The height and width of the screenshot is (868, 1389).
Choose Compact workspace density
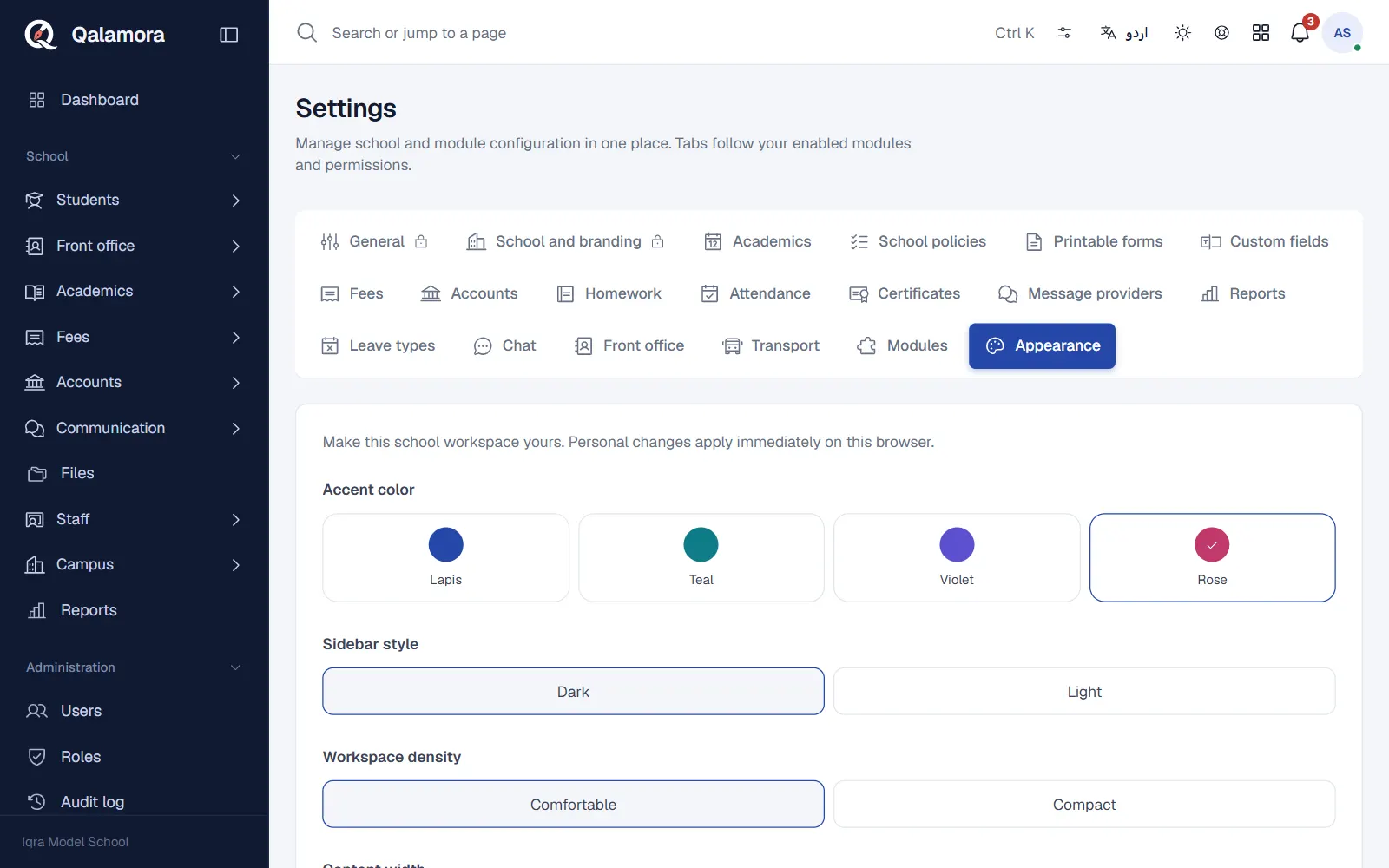point(1084,805)
